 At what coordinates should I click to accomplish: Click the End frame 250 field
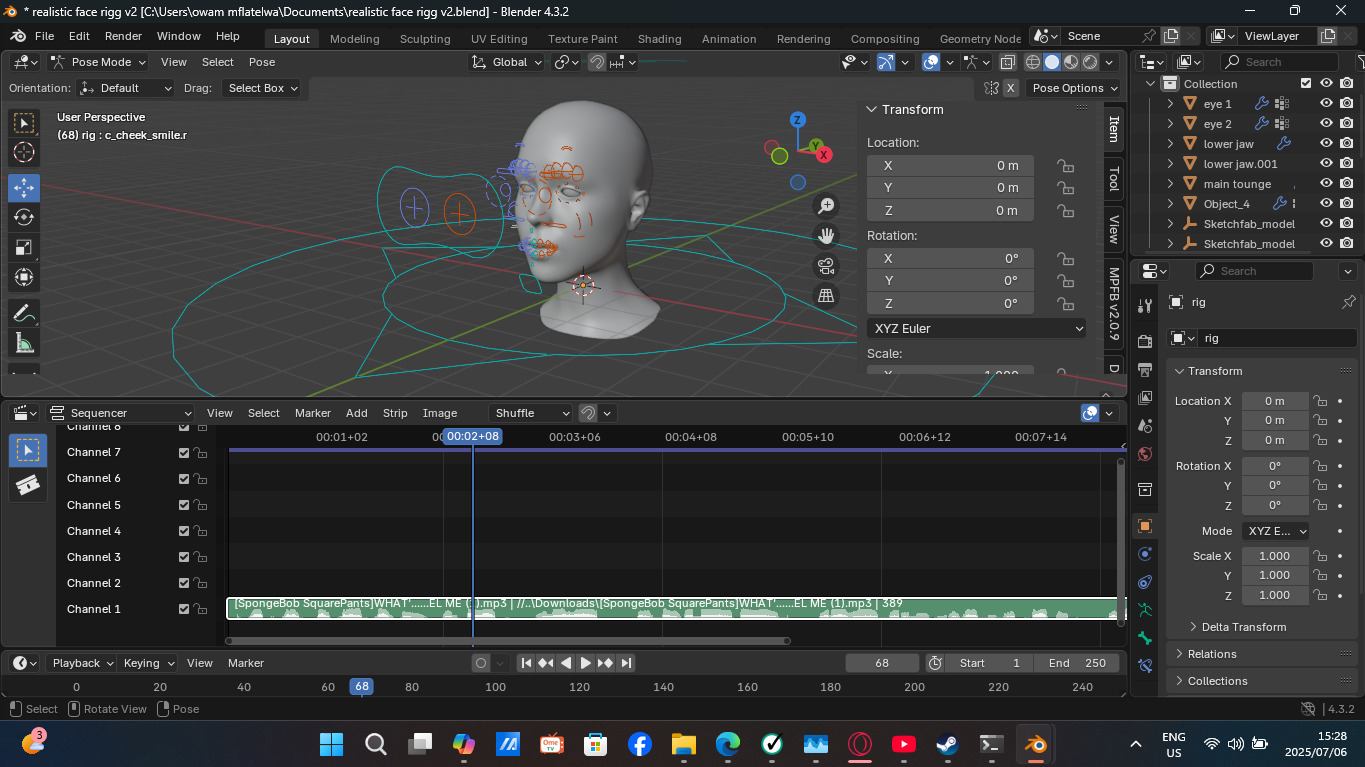1078,663
